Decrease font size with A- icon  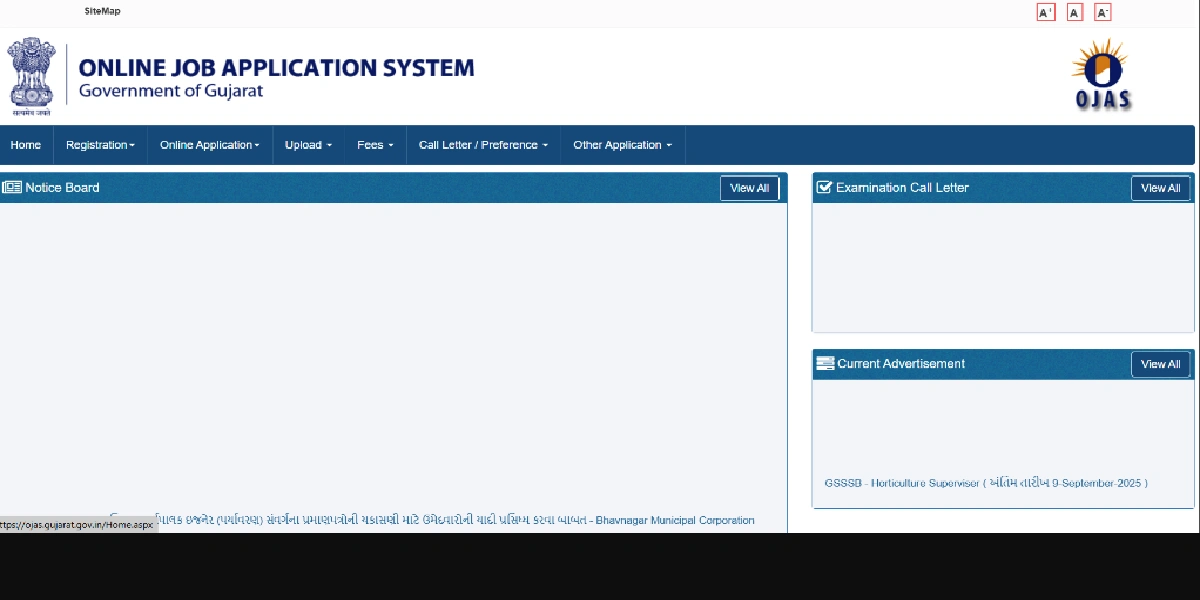tap(1103, 13)
